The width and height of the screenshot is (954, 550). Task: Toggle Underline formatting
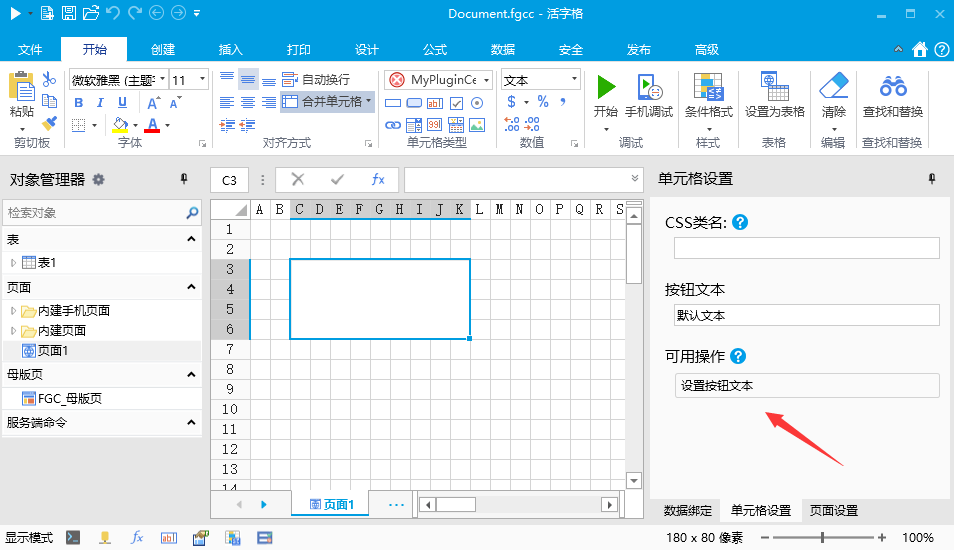coord(122,103)
